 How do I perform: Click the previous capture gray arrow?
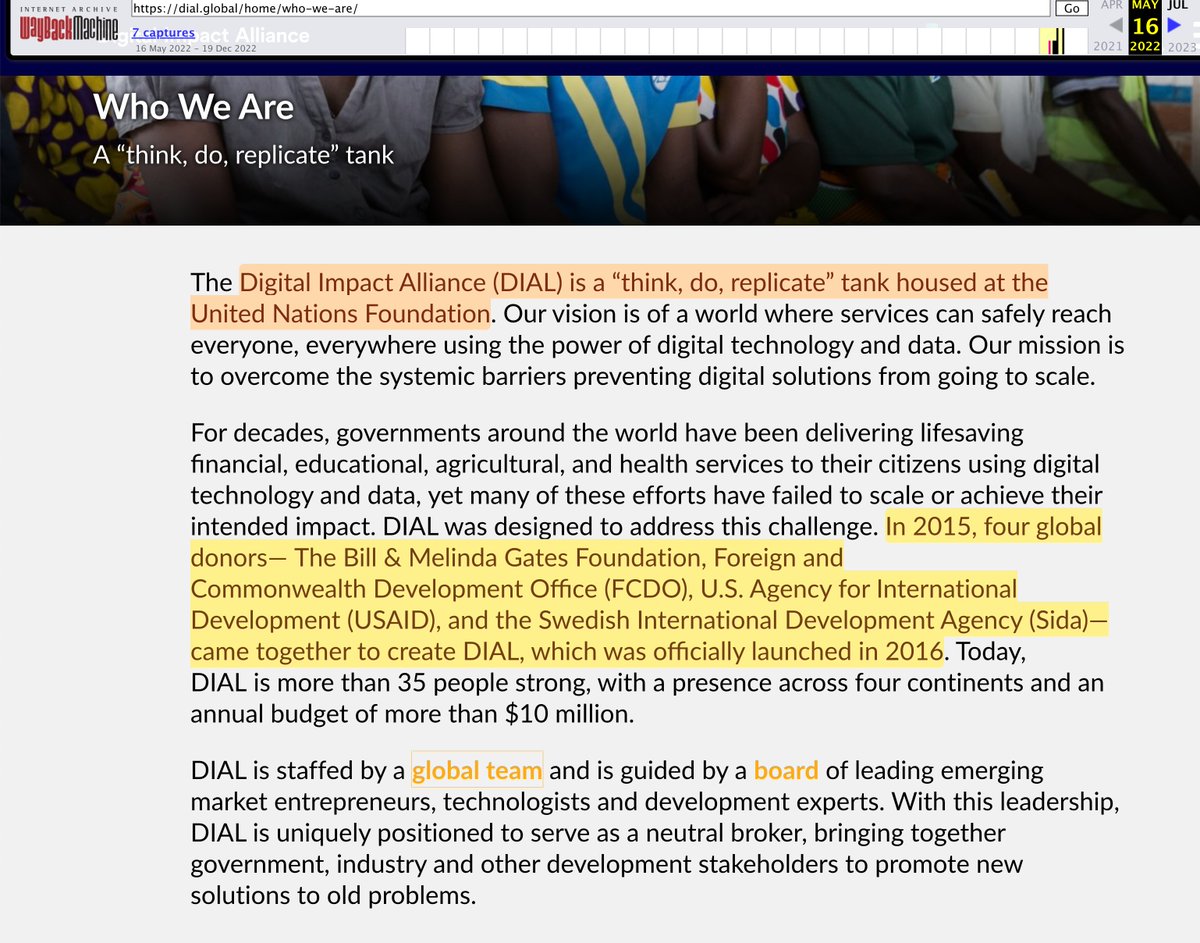pos(1116,25)
